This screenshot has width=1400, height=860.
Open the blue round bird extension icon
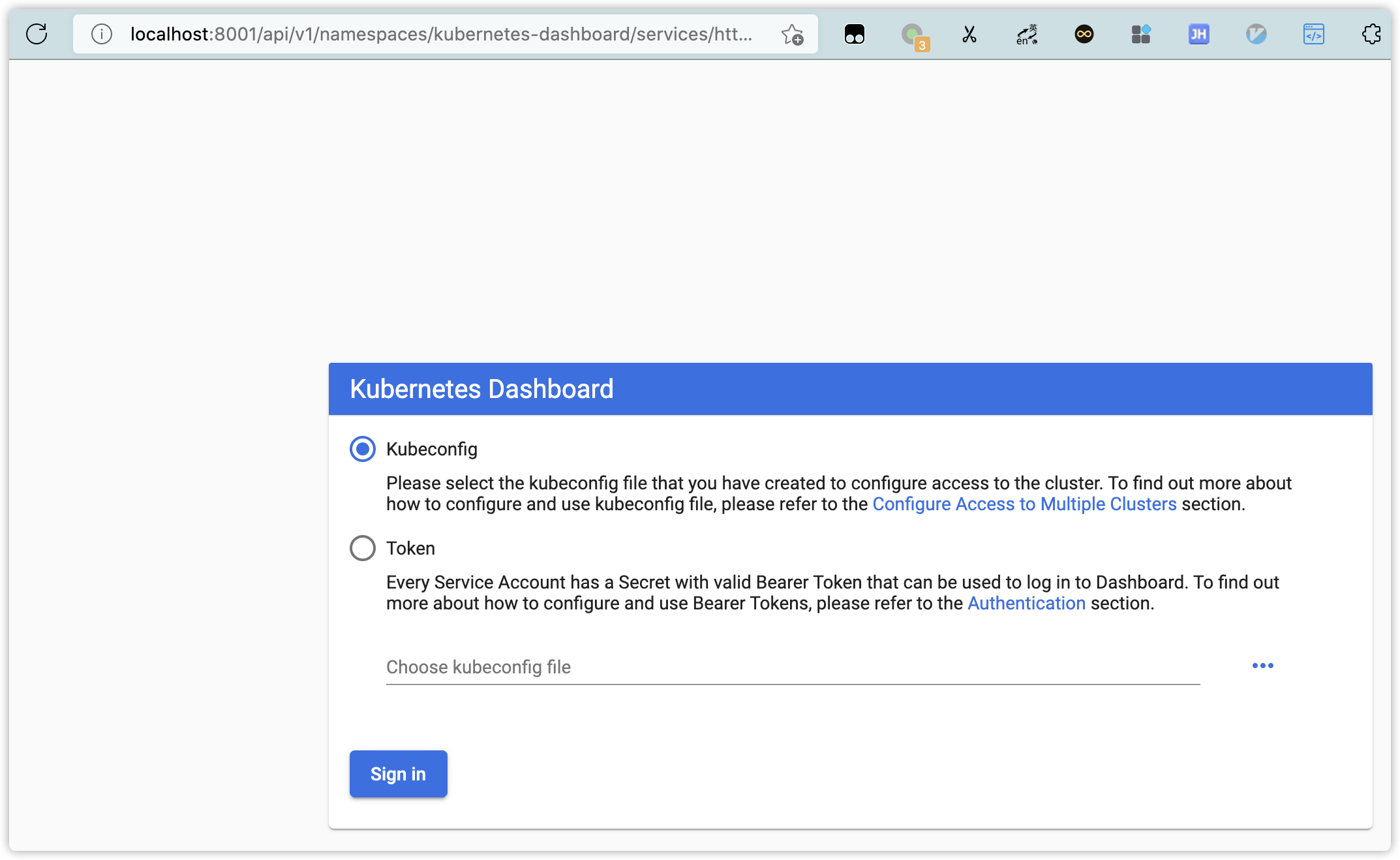point(1256,34)
